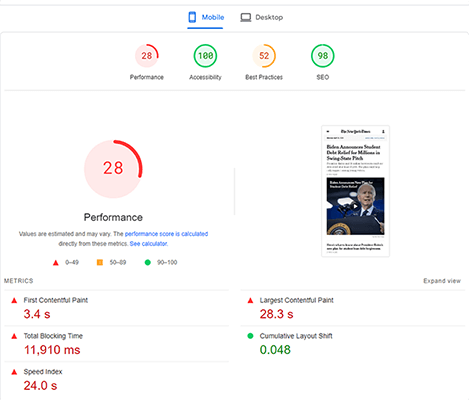Click the Total Blocking Time metric label
Screen dimensions: 469x400
(x=53, y=336)
